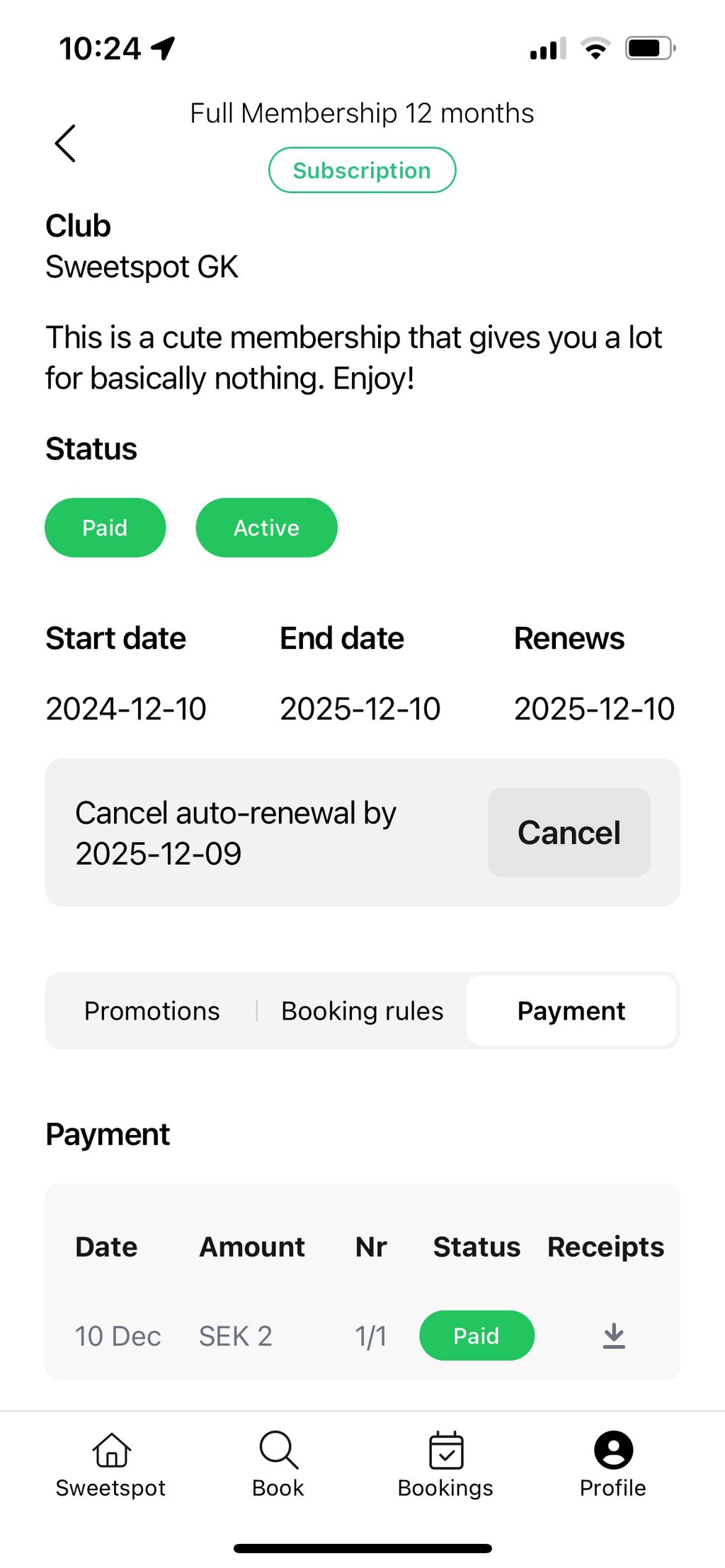
Task: Open the Bookings calendar icon
Action: tap(446, 1450)
